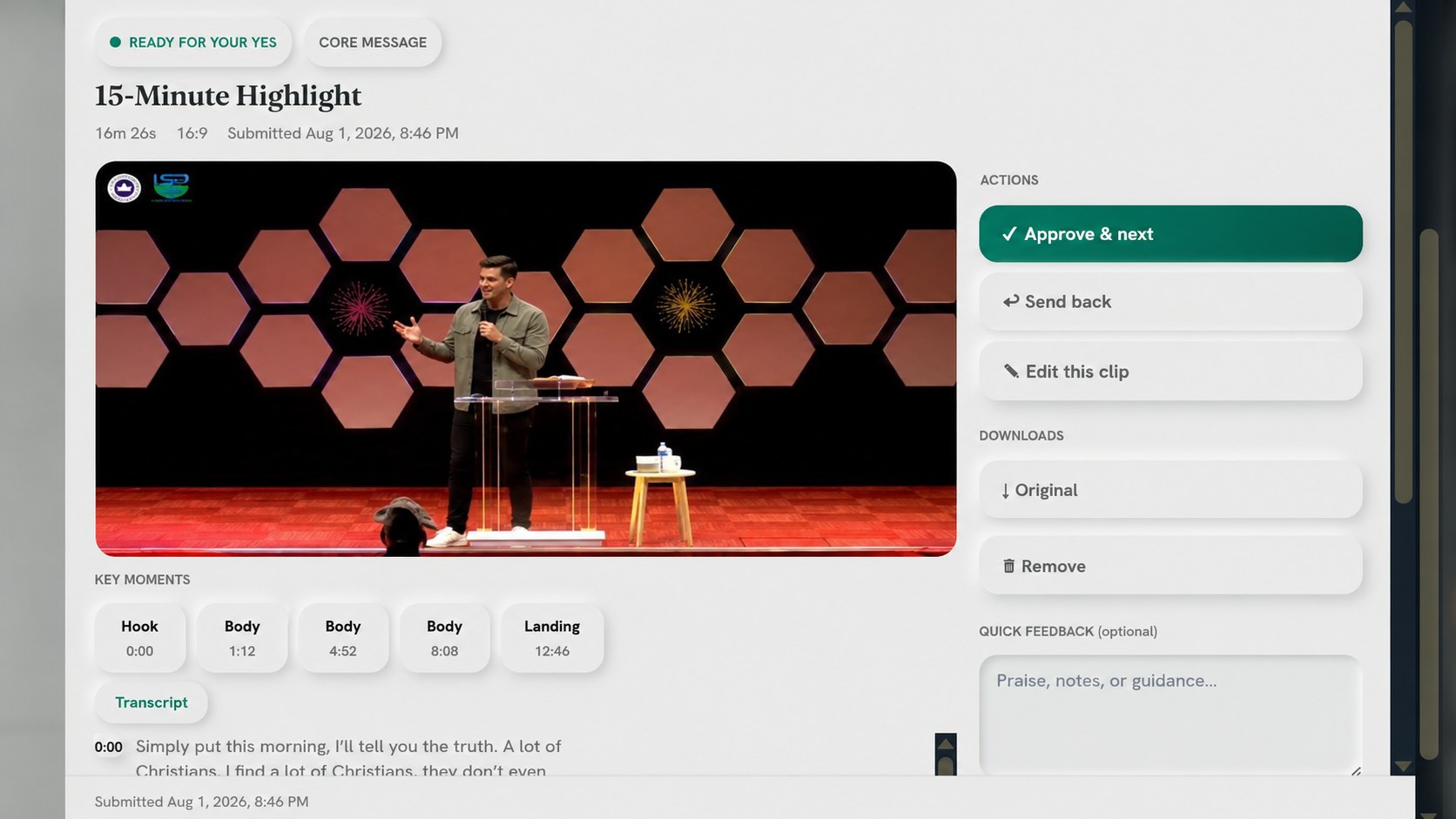Click the page scrollbar down arrow
This screenshot has width=1456, height=819.
pyautogui.click(x=1403, y=767)
